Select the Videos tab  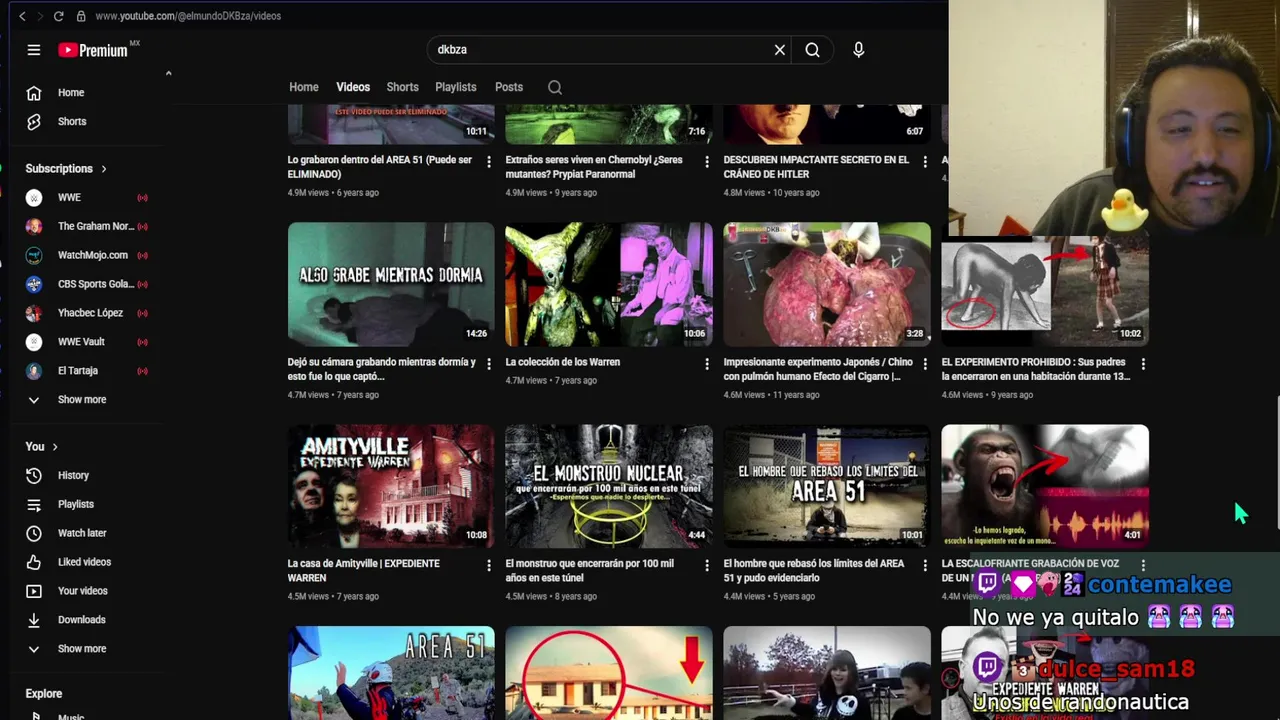click(353, 87)
